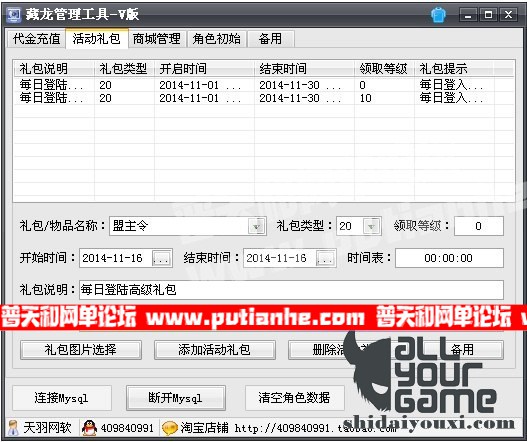
Task: Switch to the 代金充值 tab
Action: (x=36, y=39)
